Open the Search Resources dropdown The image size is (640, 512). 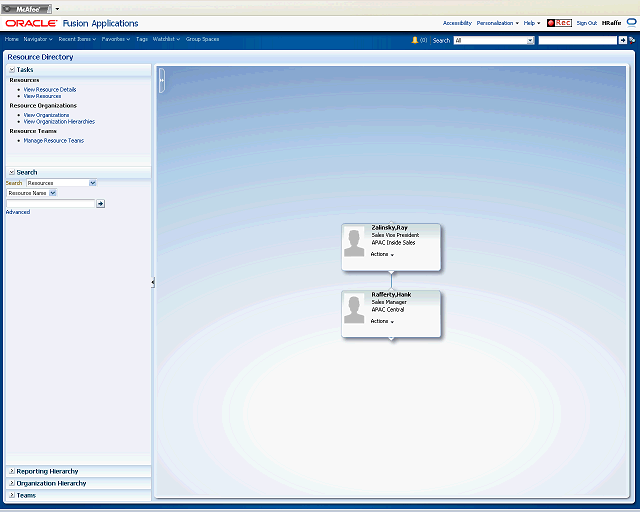coord(93,183)
